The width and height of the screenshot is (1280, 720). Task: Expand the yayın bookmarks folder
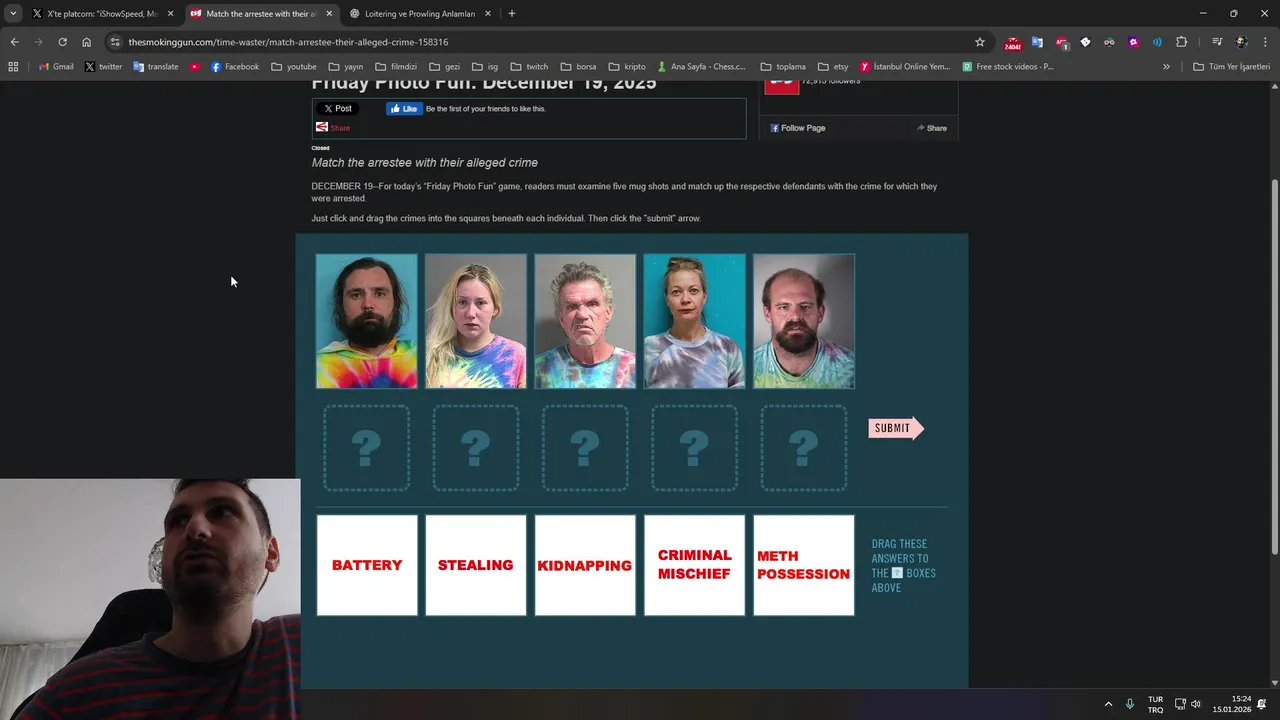pyautogui.click(x=345, y=67)
